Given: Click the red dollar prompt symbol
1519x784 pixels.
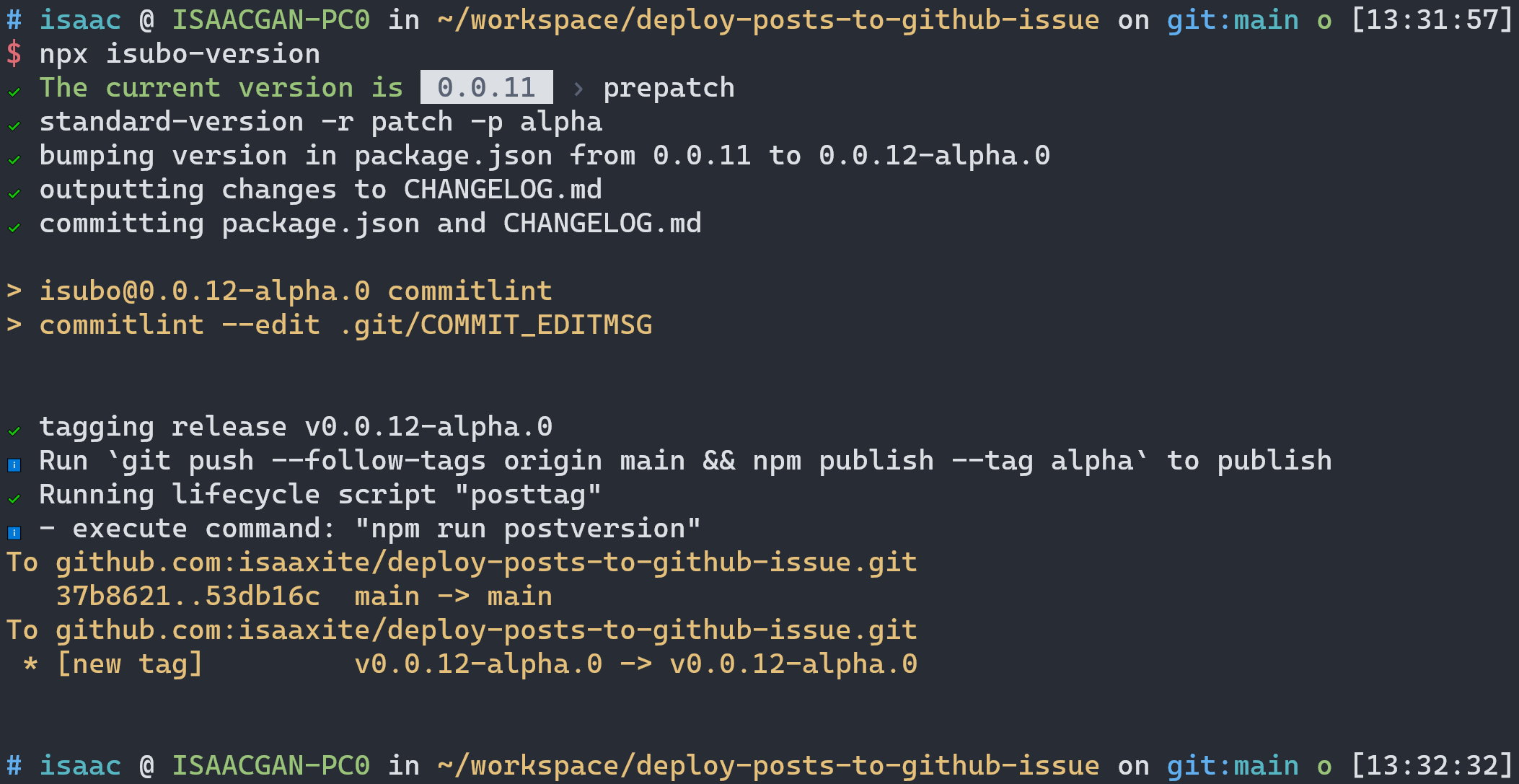Looking at the screenshot, I should coord(14,54).
